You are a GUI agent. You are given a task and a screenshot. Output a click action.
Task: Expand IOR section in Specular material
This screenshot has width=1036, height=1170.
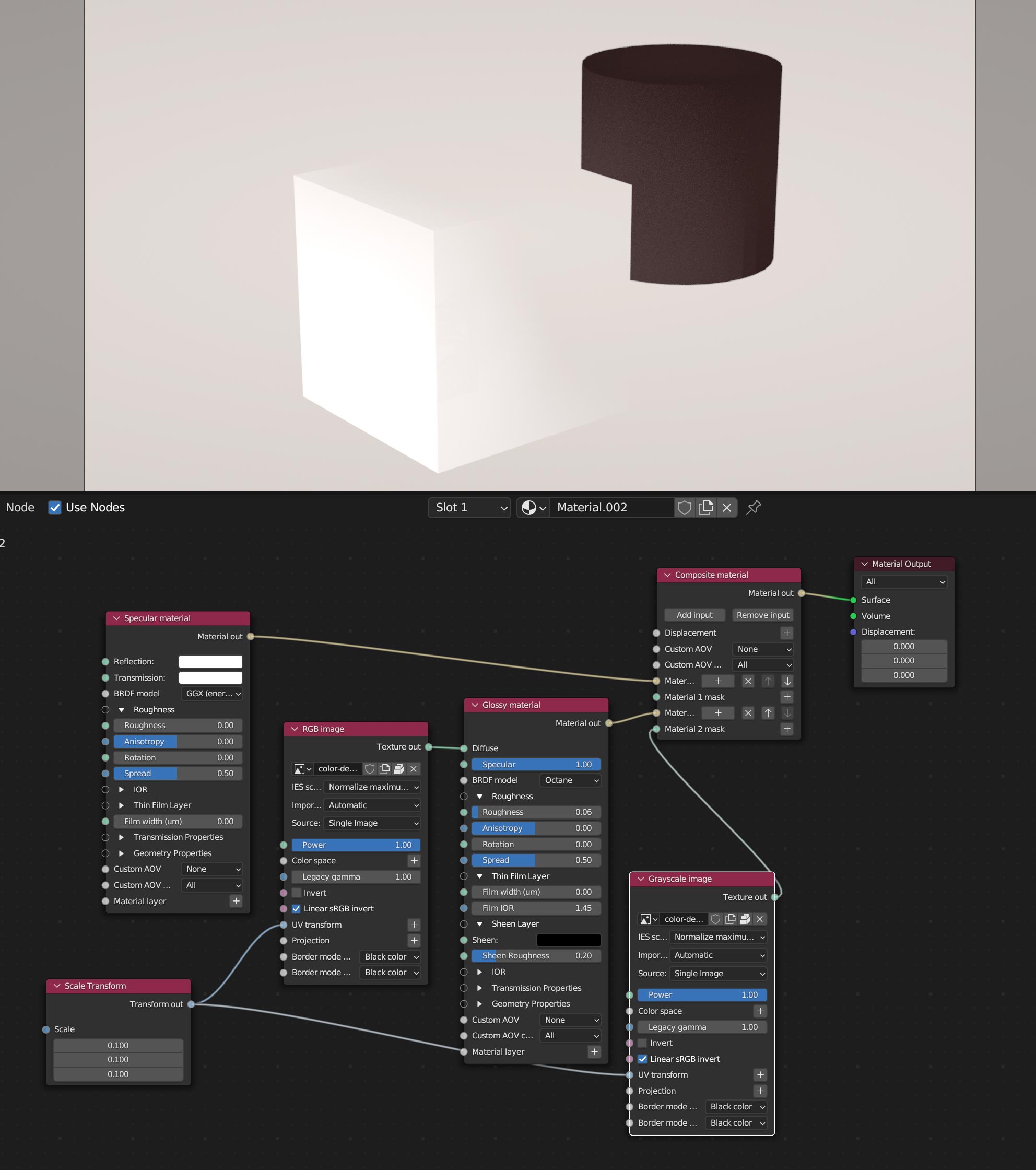pos(121,789)
